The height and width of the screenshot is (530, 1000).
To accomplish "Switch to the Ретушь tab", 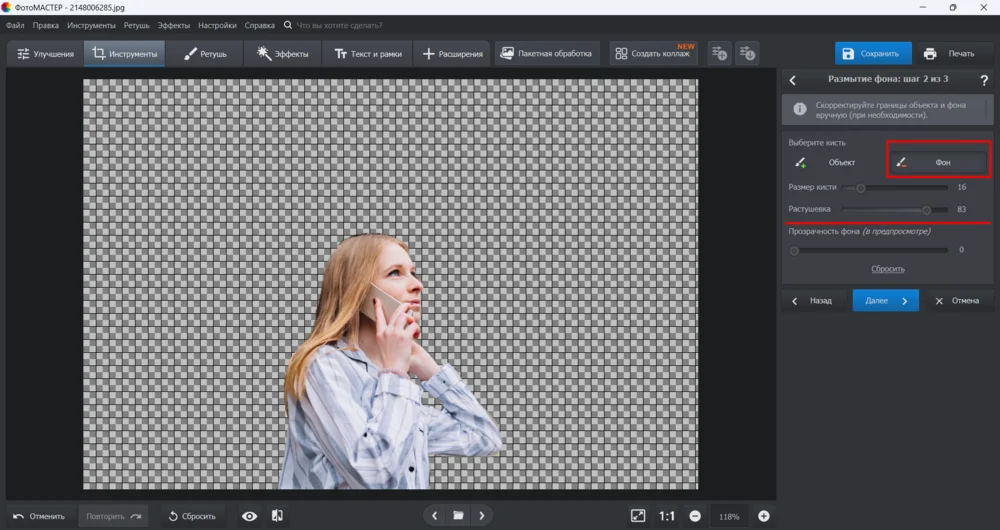I will pos(206,53).
